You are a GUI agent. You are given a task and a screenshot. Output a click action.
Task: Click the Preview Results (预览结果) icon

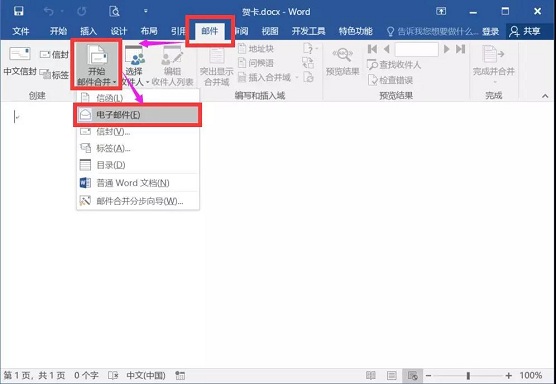point(343,55)
